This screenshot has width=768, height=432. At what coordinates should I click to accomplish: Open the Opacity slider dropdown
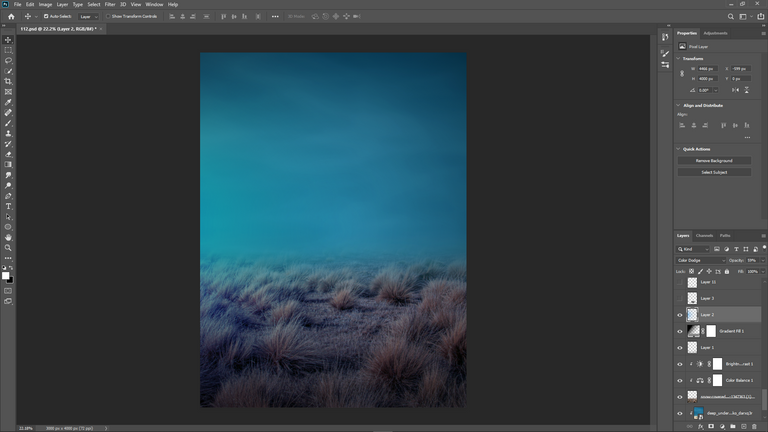tap(763, 261)
